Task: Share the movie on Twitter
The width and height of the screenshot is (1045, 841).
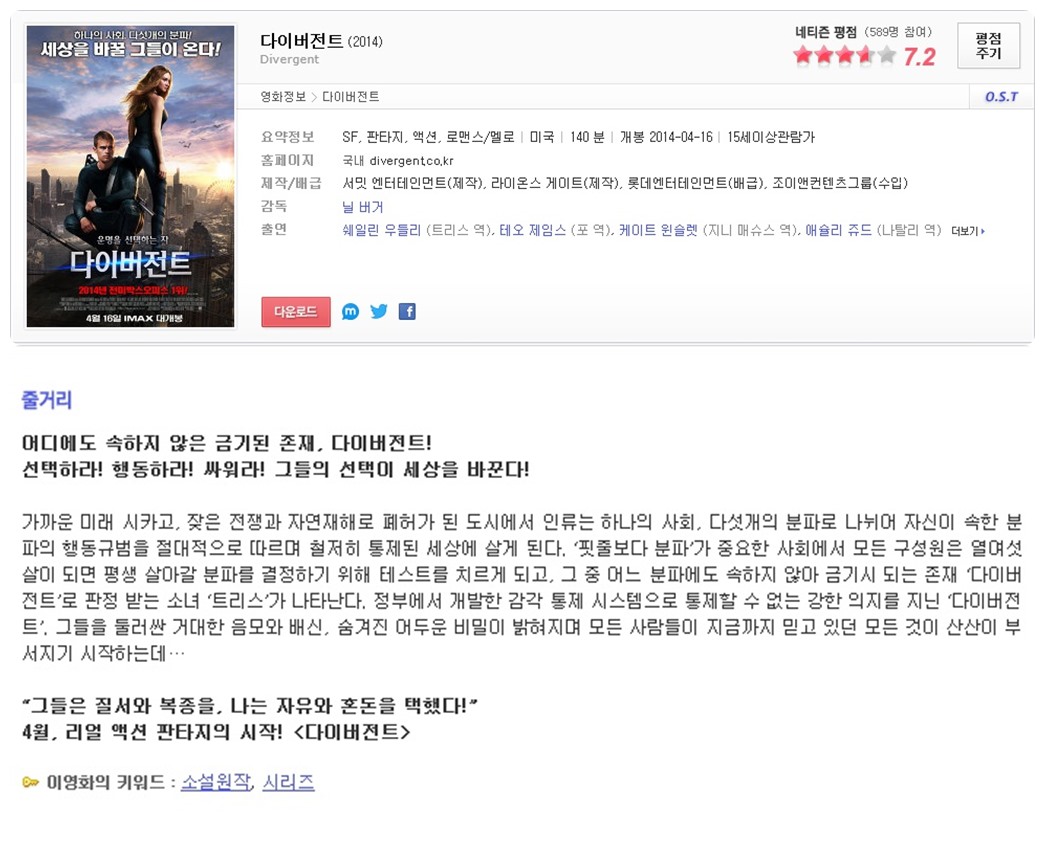Action: [x=379, y=311]
